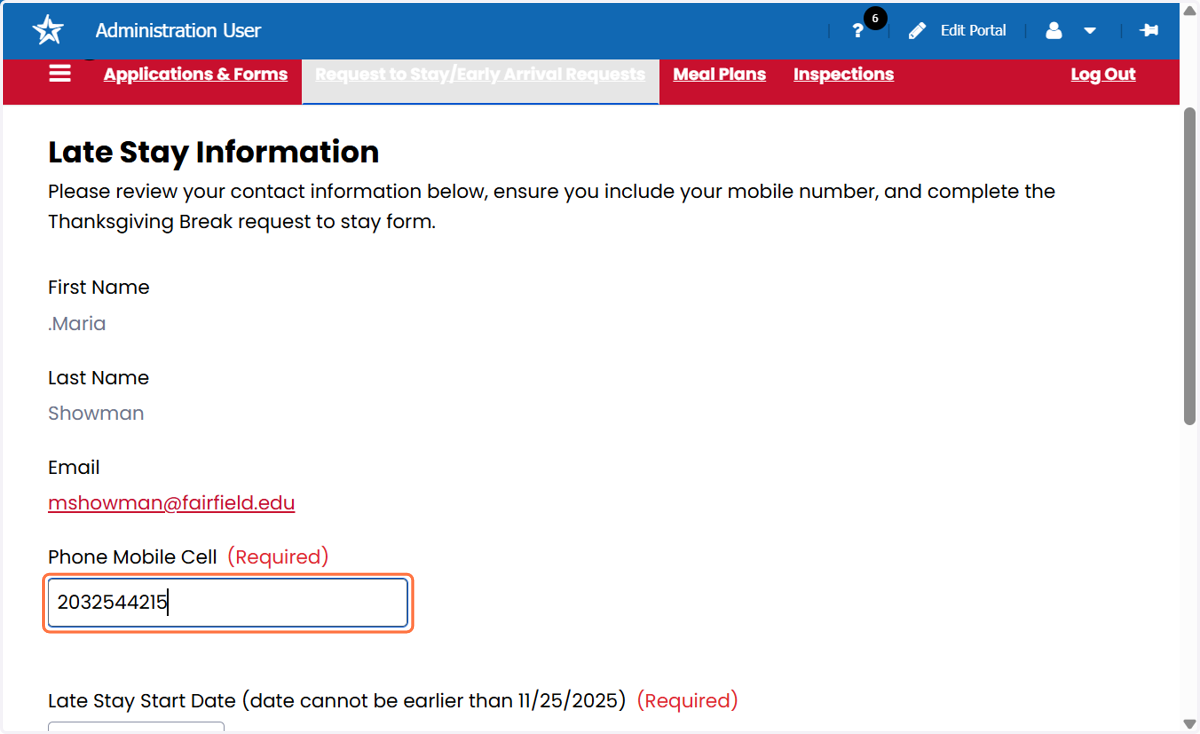The height and width of the screenshot is (734, 1200).
Task: Open the Meal Plans menu
Action: (x=719, y=74)
